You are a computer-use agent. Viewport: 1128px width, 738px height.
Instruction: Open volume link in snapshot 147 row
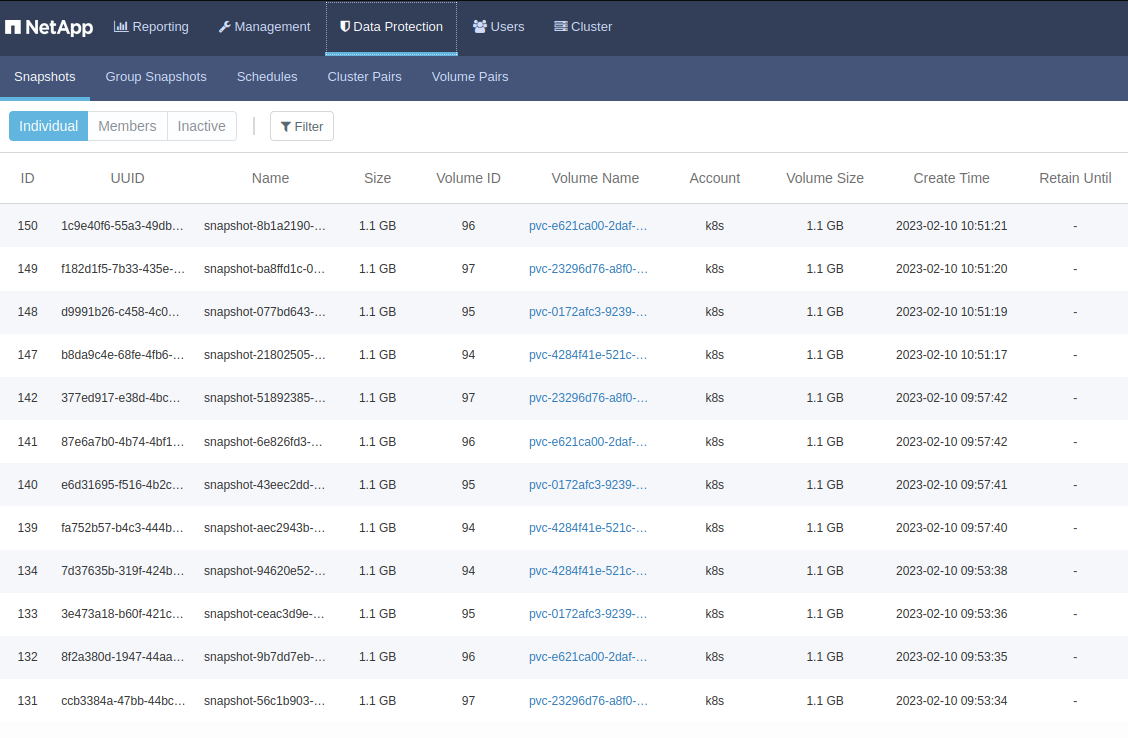tap(588, 355)
